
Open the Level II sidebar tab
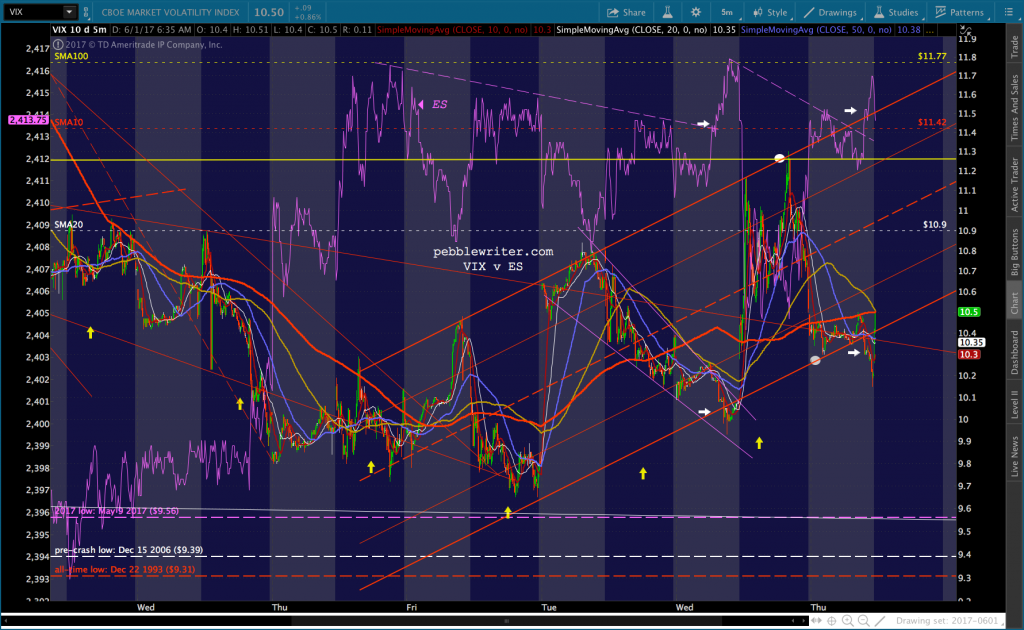[x=1014, y=404]
